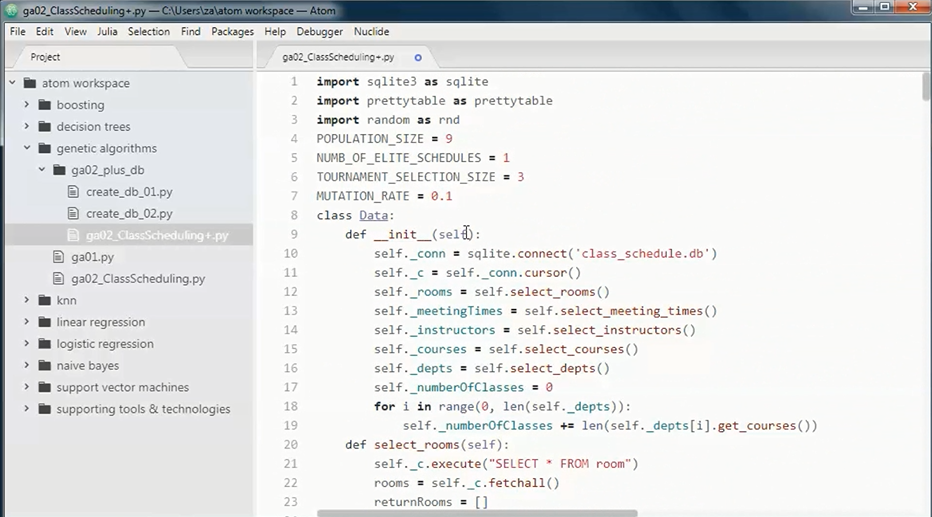The image size is (932, 517).
Task: Click the create_db_01.py file icon
Action: point(73,191)
